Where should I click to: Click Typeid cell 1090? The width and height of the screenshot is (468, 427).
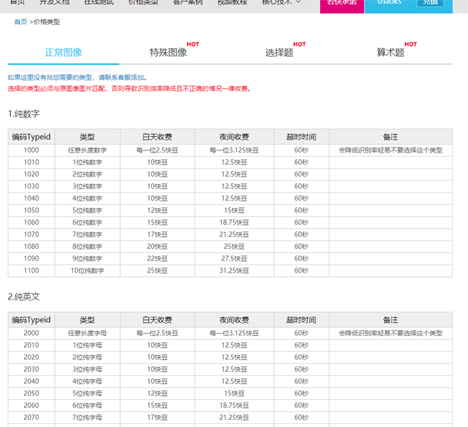point(31,258)
